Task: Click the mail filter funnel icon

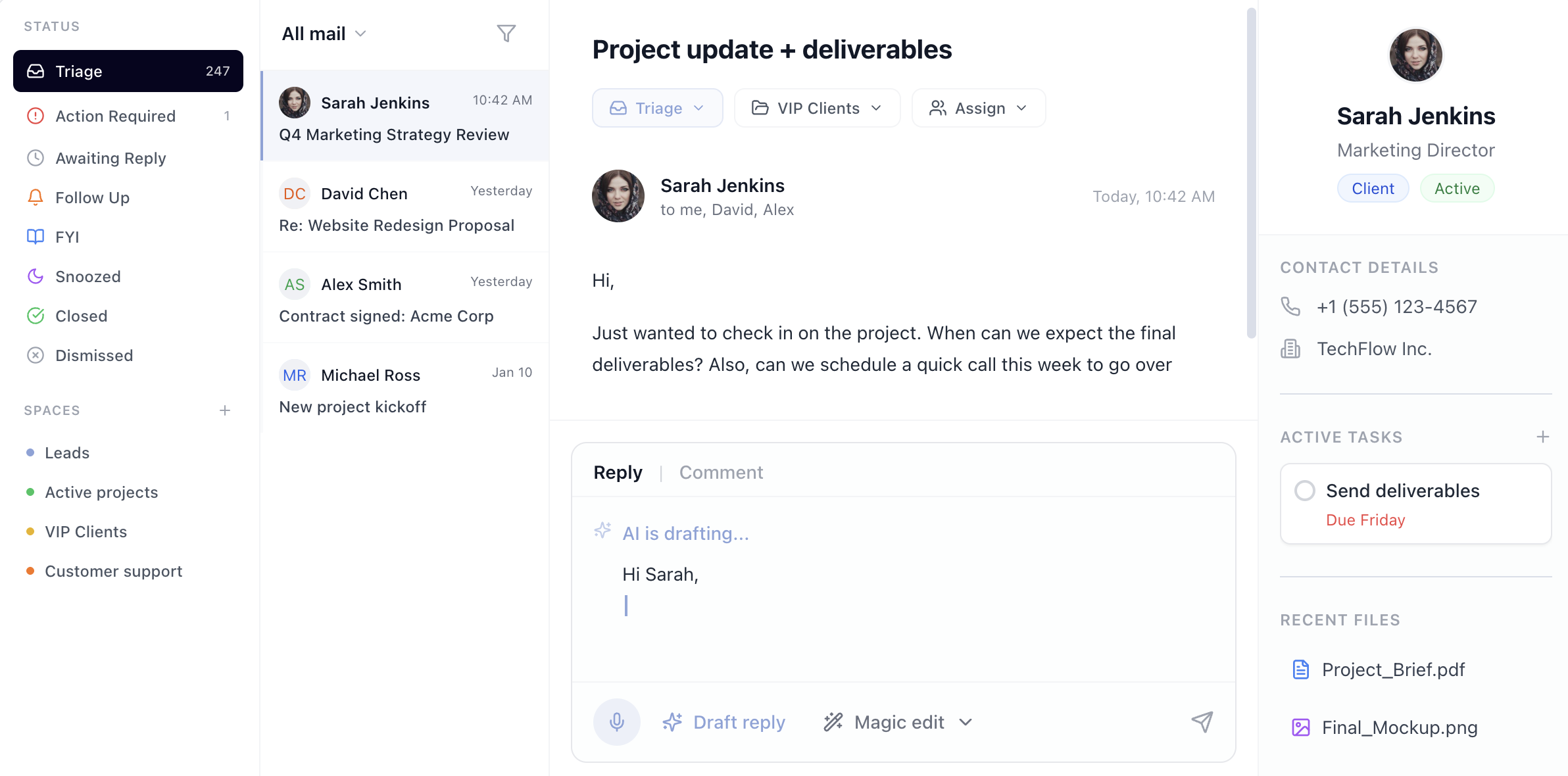Action: click(506, 34)
